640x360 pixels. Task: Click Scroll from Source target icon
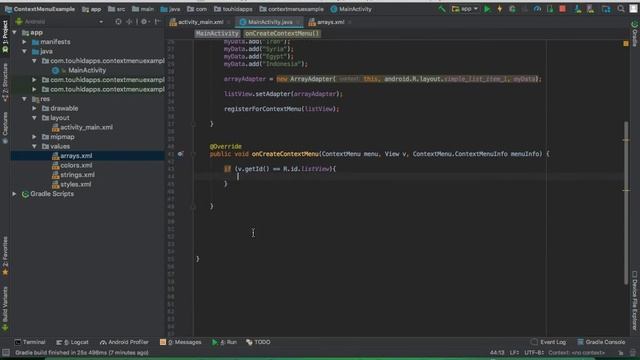point(118,22)
